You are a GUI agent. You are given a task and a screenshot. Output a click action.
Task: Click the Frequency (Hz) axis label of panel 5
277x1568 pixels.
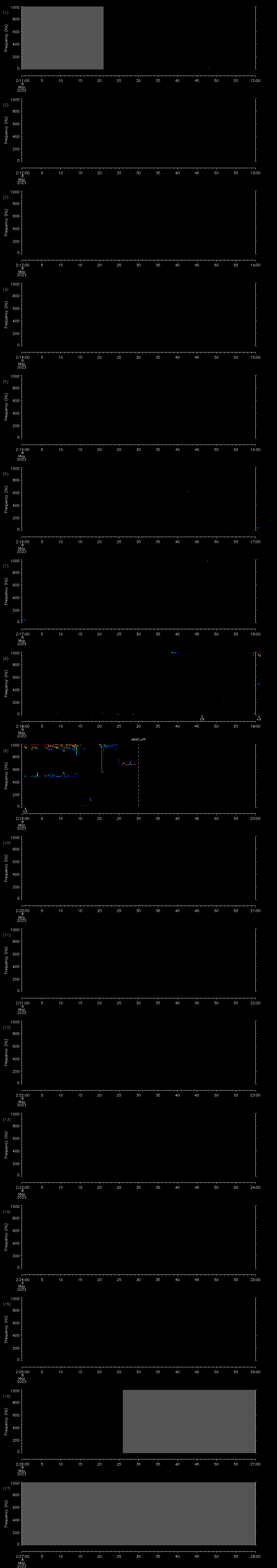[x=6, y=406]
